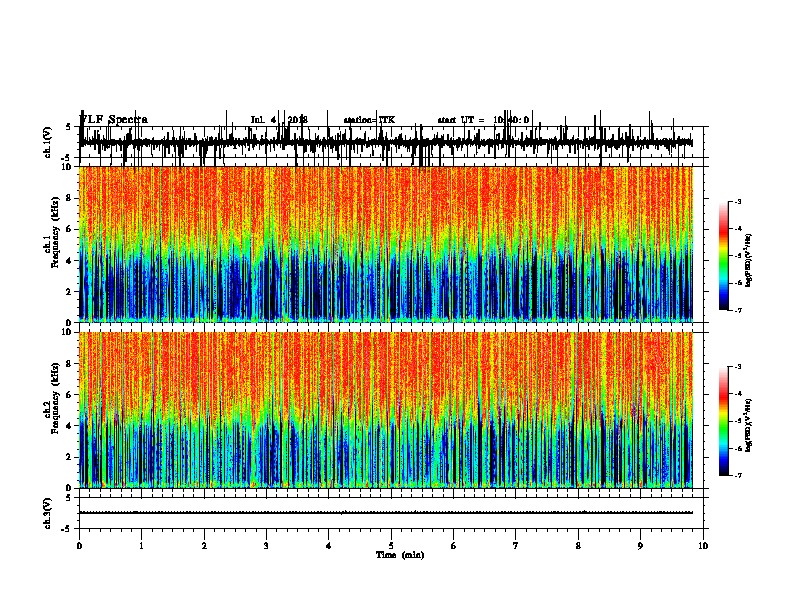Viewport: 792px width, 612px height.
Task: Click the ch.2 frequency axis "6" tick label
Action: tap(69, 395)
